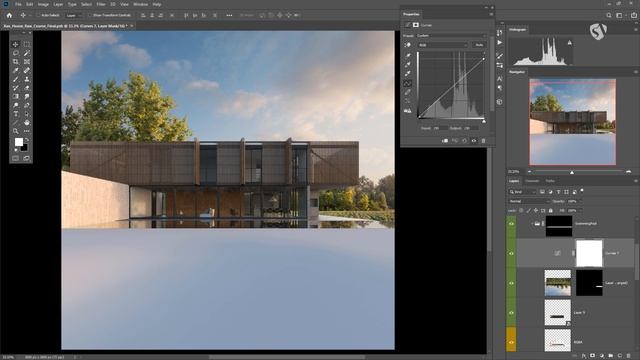Click the Navigator zoom slider handle
The height and width of the screenshot is (360, 640).
pyautogui.click(x=572, y=172)
